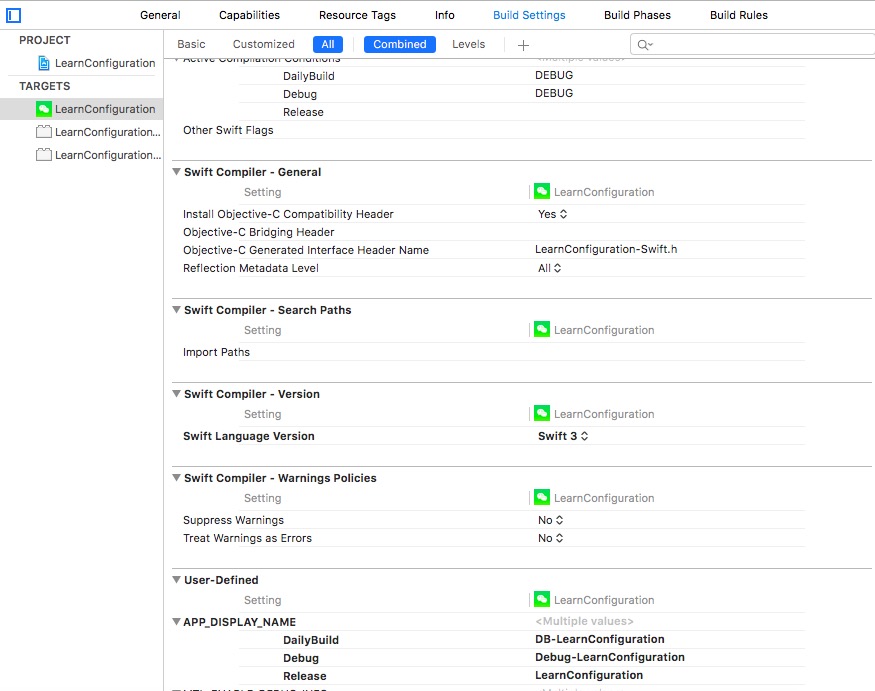Image resolution: width=875 pixels, height=691 pixels.
Task: Select second LearnConfiguration... test target
Action: tap(98, 132)
